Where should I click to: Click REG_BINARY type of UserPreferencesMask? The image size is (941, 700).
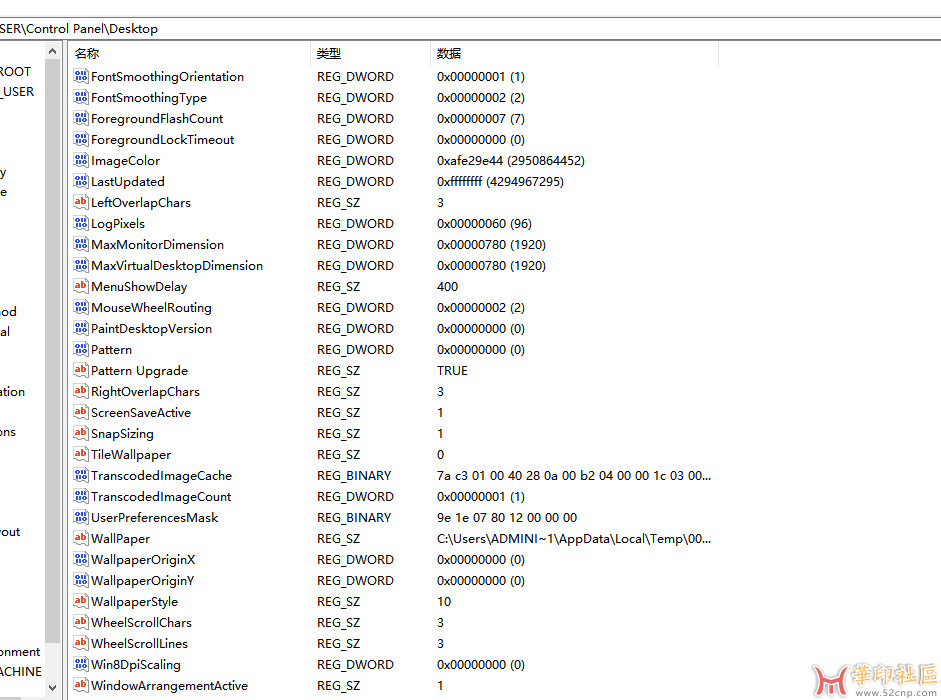(x=354, y=517)
